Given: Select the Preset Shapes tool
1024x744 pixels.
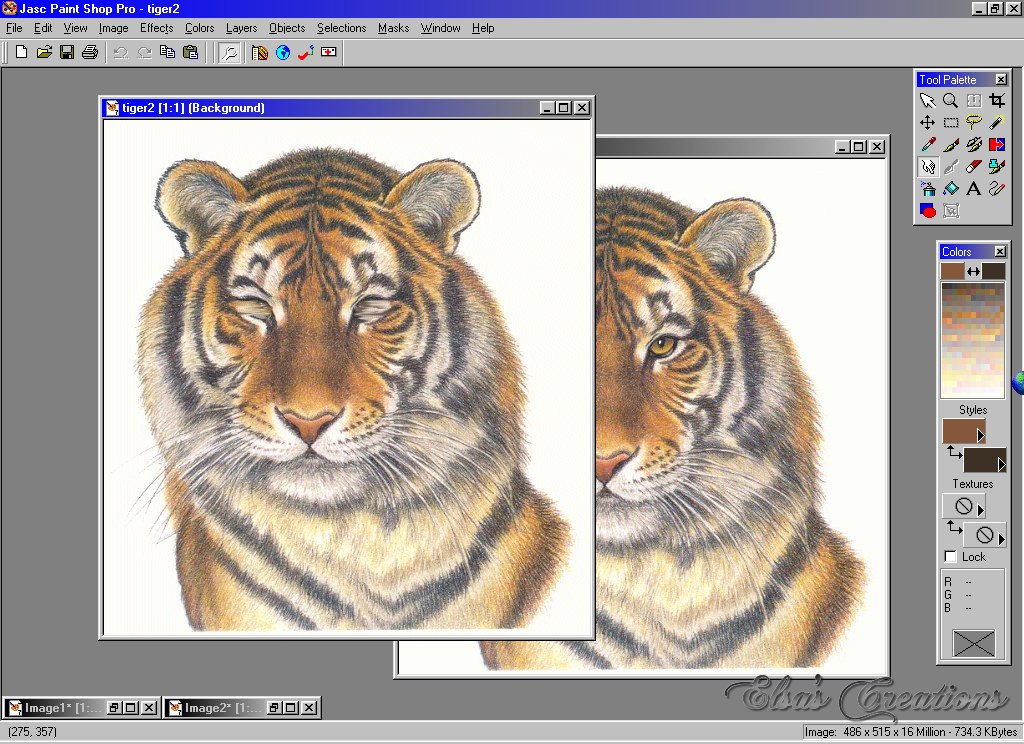Looking at the screenshot, I should pyautogui.click(x=927, y=210).
